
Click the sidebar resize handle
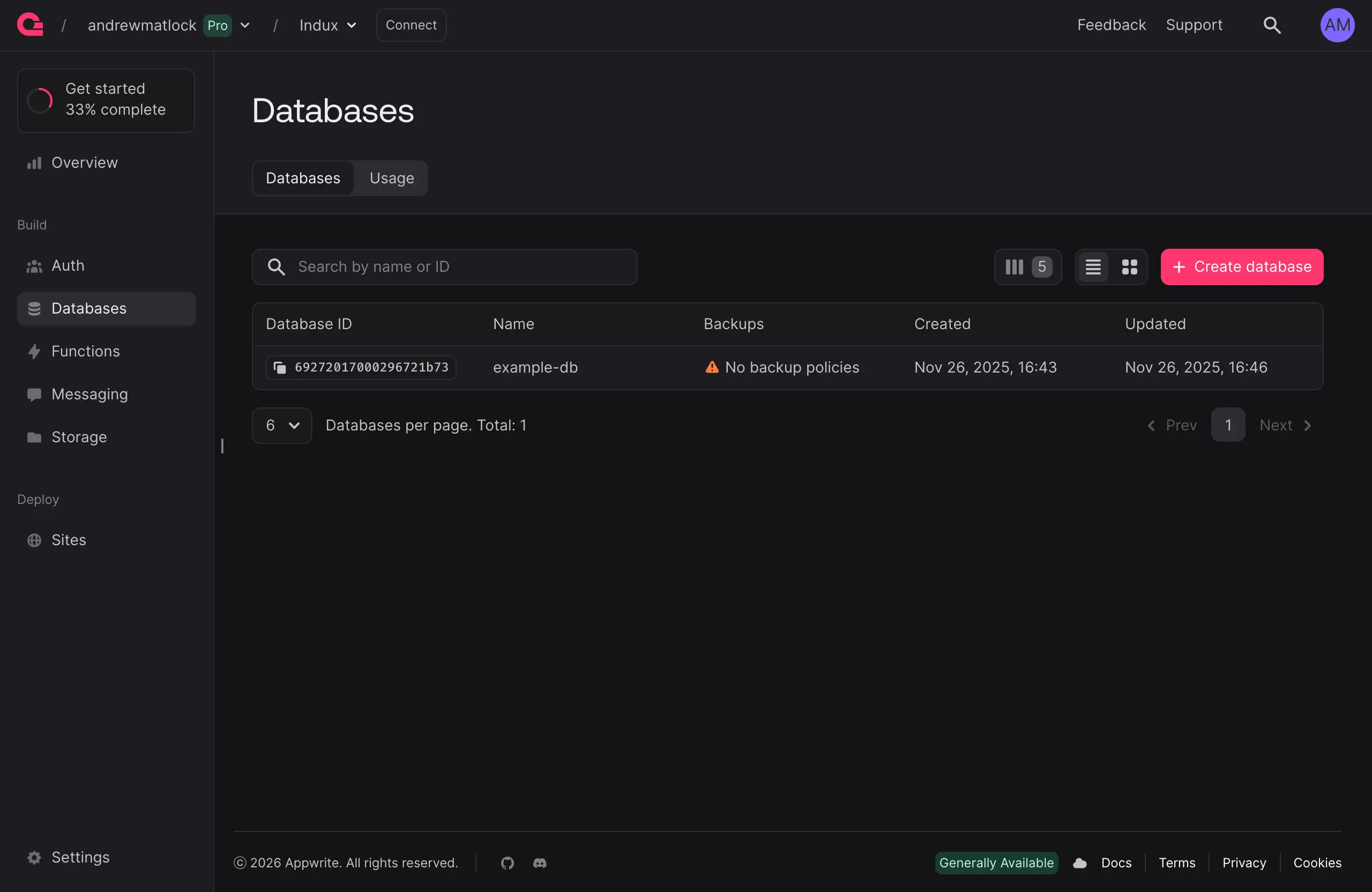(222, 445)
